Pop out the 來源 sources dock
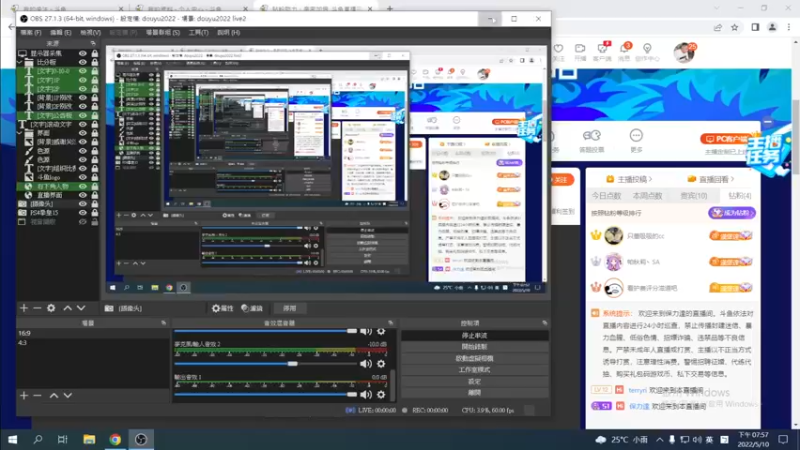 [93, 43]
